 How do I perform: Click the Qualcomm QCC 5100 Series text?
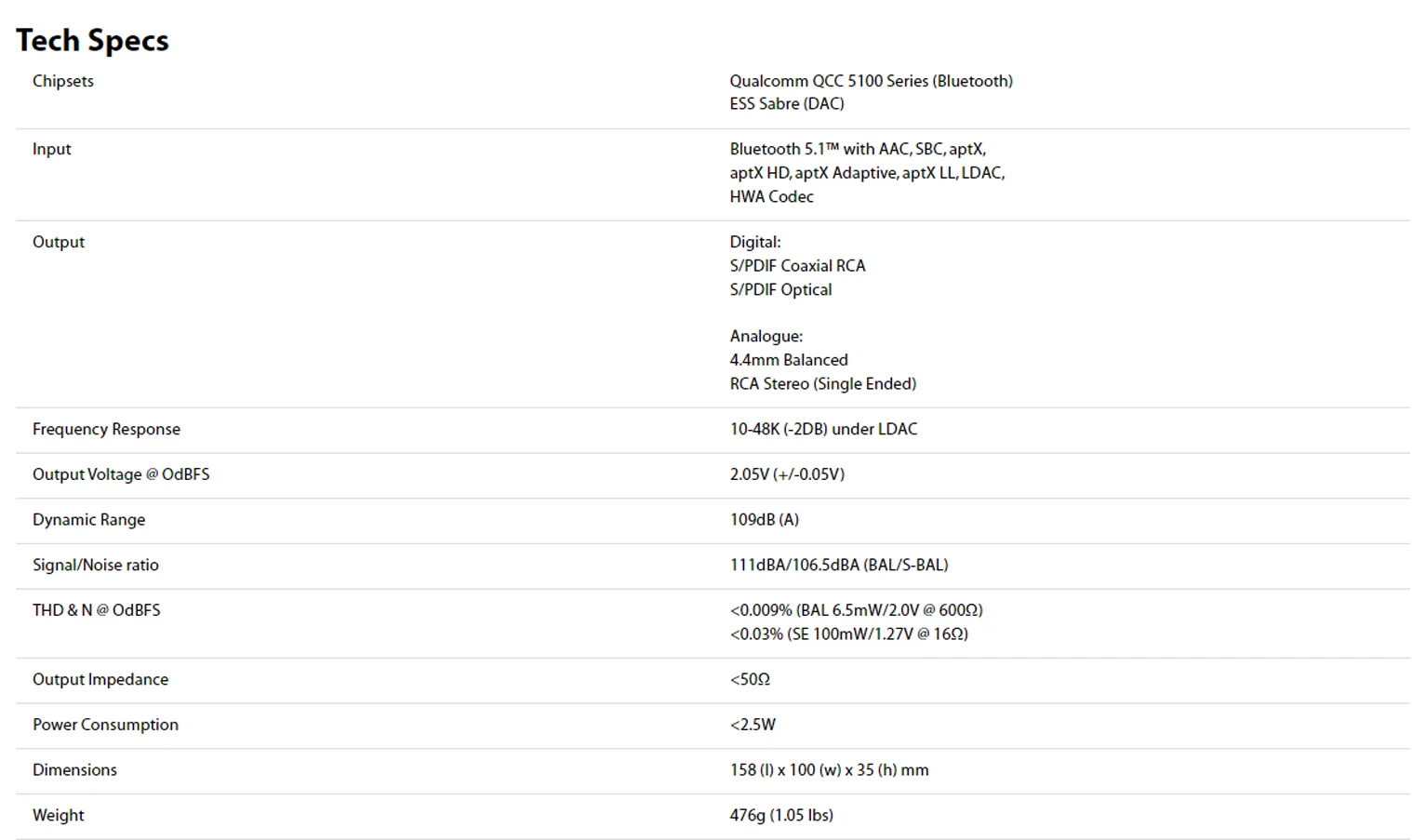[x=871, y=81]
